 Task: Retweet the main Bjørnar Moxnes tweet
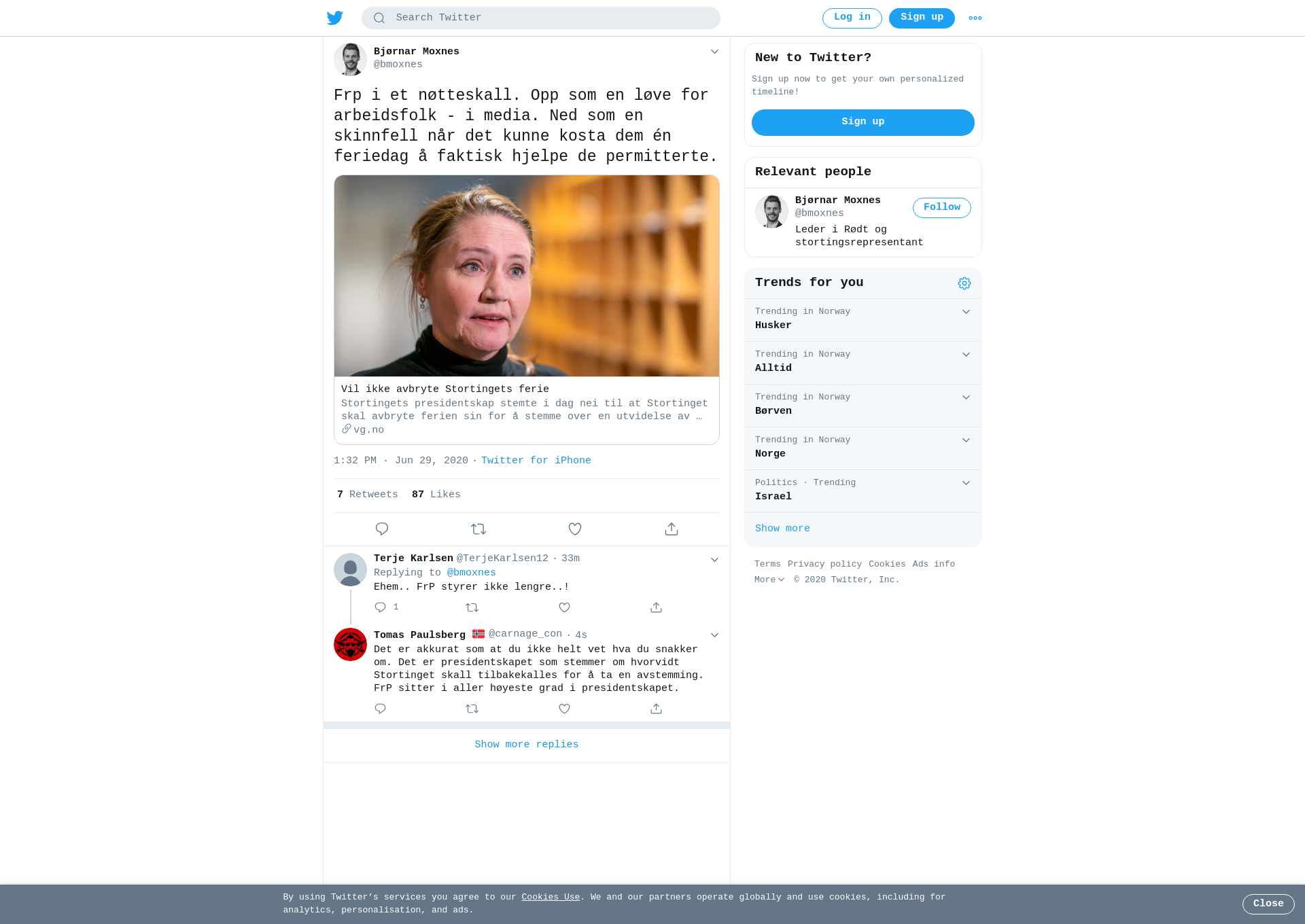click(x=478, y=529)
